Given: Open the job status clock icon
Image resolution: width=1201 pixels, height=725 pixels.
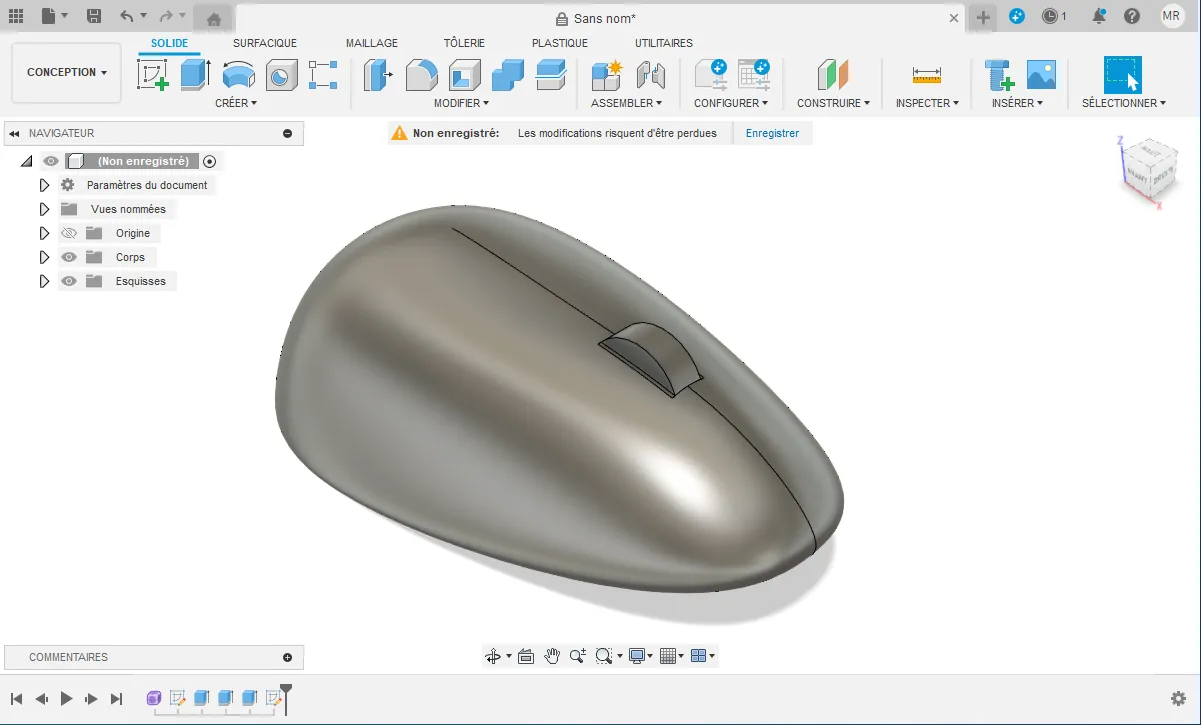Looking at the screenshot, I should click(1049, 16).
